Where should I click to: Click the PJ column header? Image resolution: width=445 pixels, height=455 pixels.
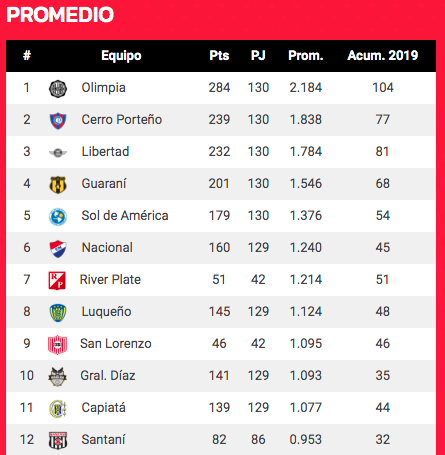pos(258,55)
